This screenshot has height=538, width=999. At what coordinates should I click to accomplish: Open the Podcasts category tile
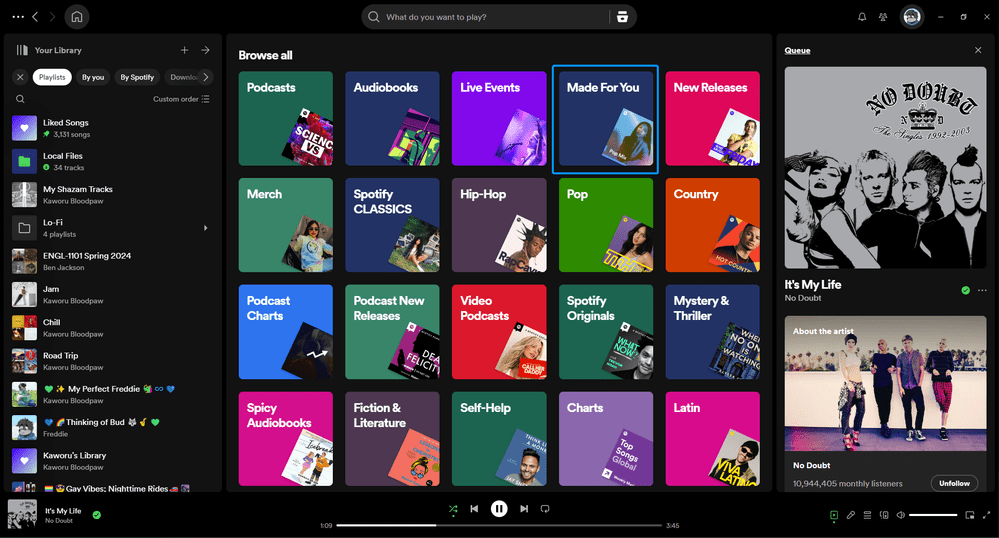pyautogui.click(x=285, y=119)
